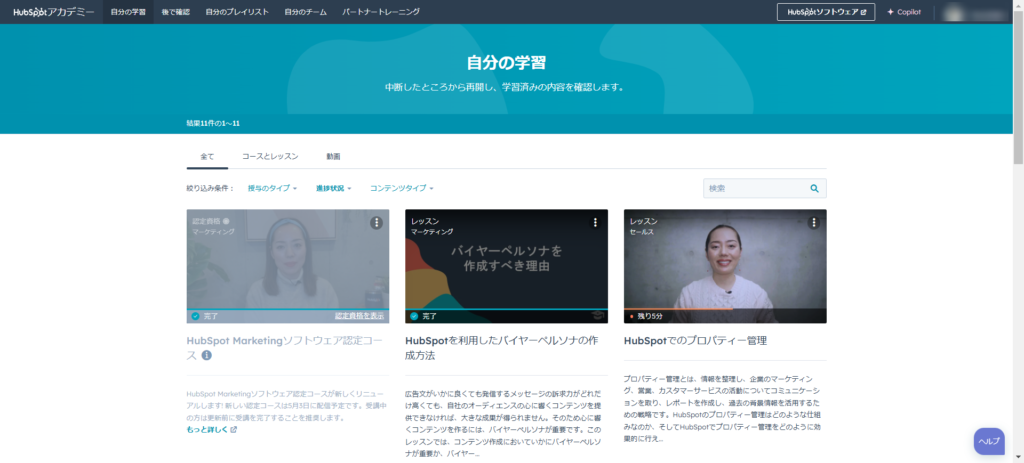Select the 全て tab
This screenshot has width=1024, height=463.
coord(207,157)
